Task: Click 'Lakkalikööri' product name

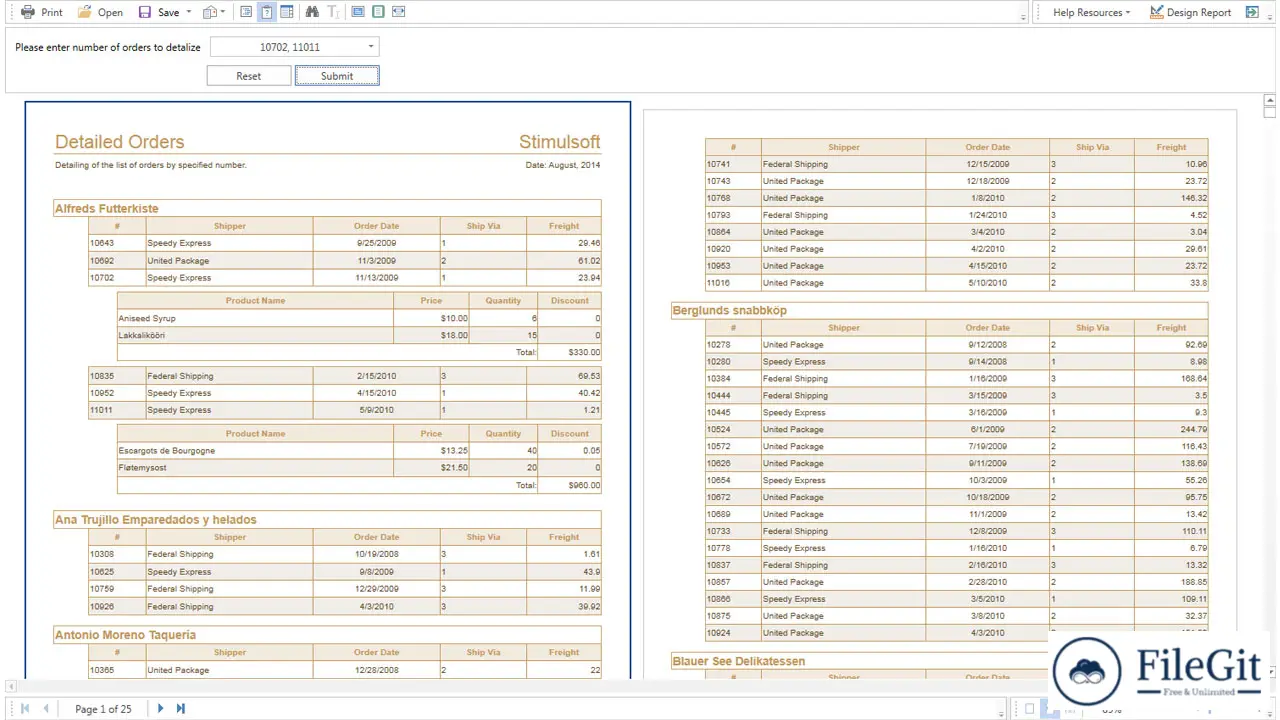Action: pyautogui.click(x=141, y=335)
